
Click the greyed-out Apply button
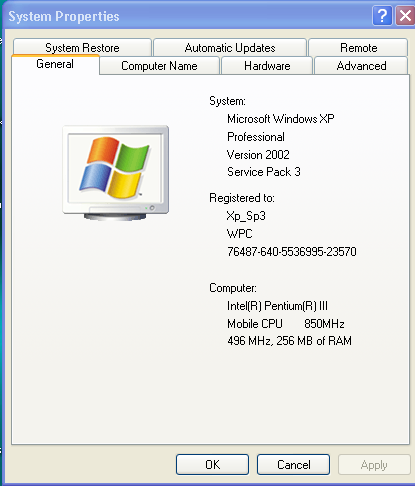coord(374,464)
